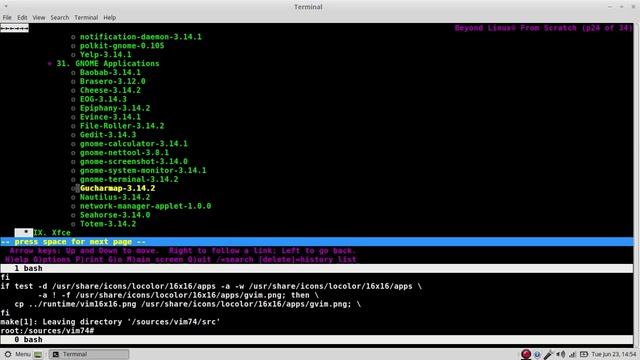Click the File-Roller-3.14.2 entry

[x=122, y=126]
